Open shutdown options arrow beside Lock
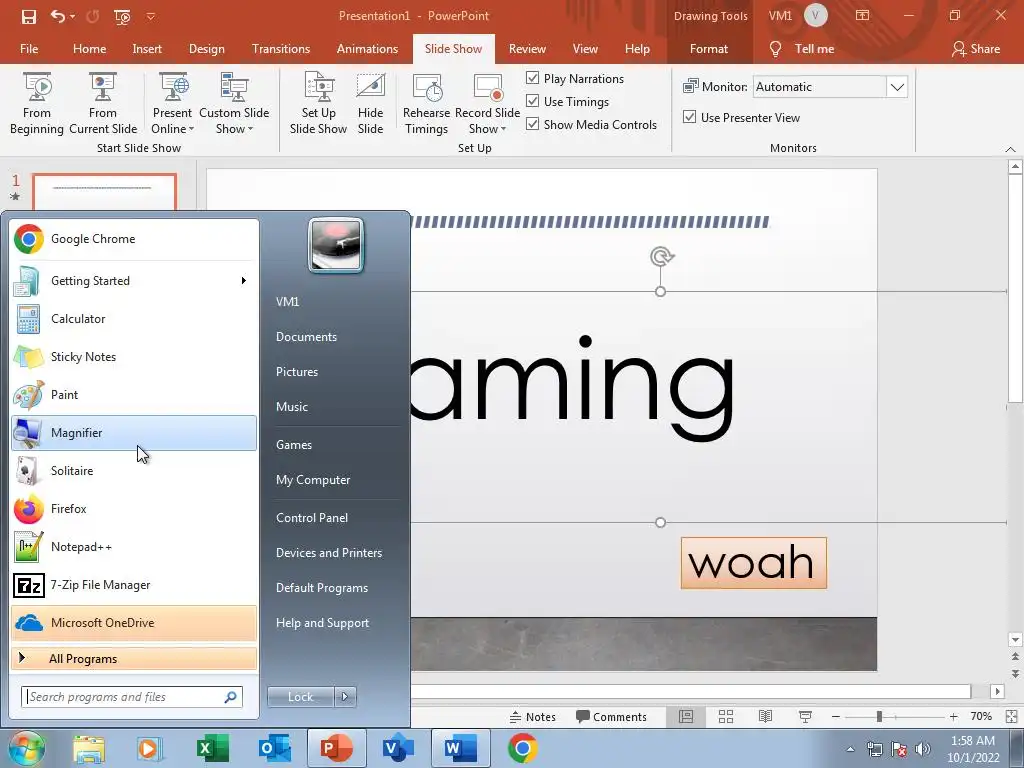Screen dimensions: 1024x768 345,697
